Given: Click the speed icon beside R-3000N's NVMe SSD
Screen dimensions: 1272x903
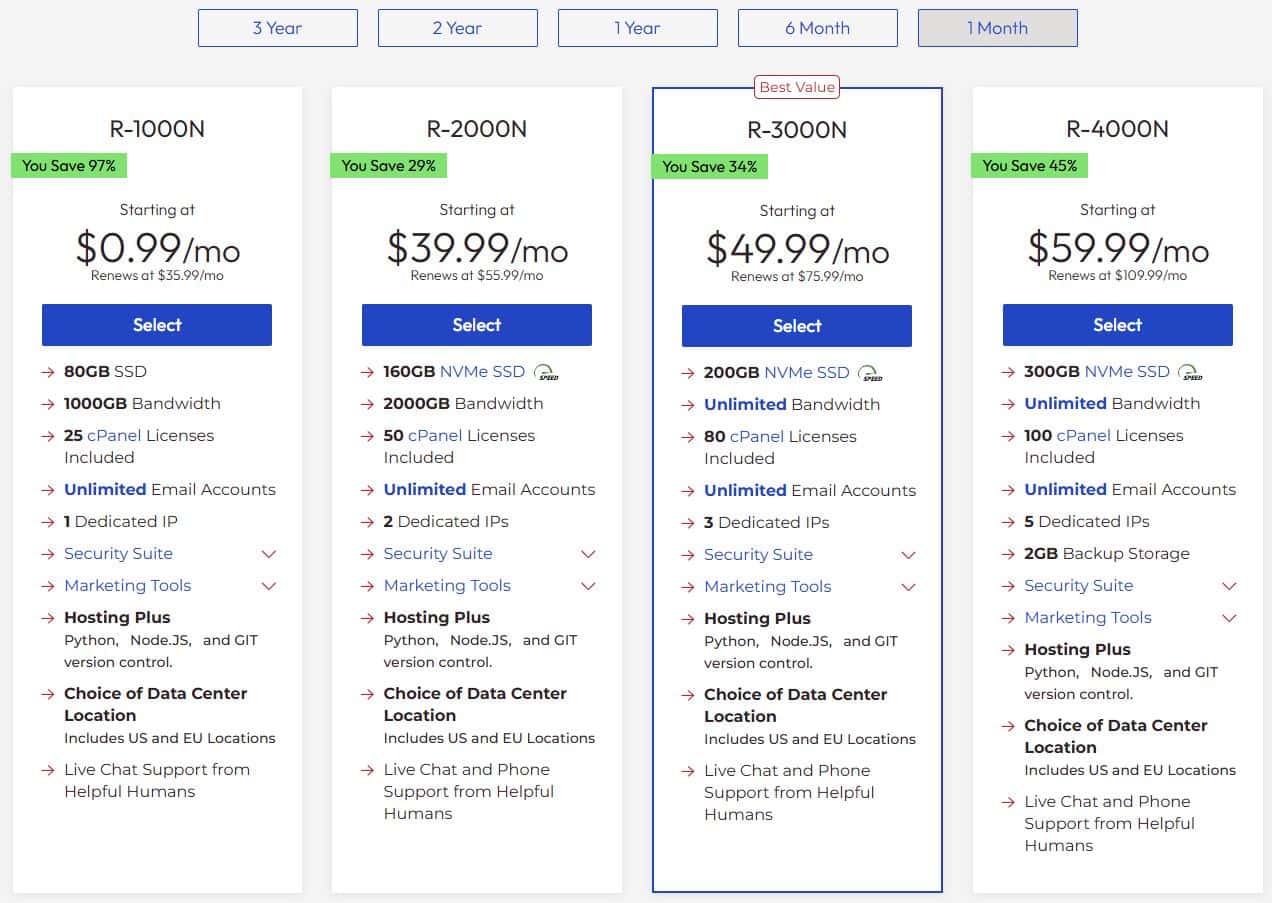Looking at the screenshot, I should 871,373.
